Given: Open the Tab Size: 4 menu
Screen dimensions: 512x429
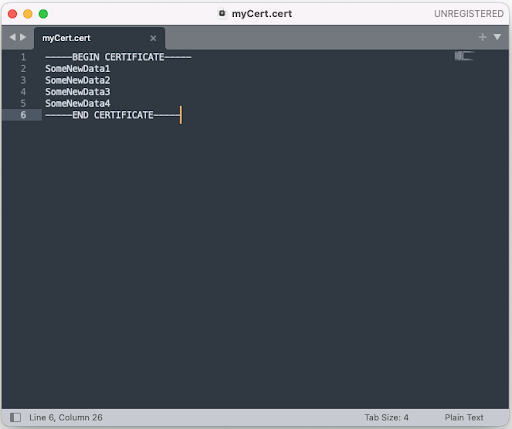Looking at the screenshot, I should coord(386,417).
